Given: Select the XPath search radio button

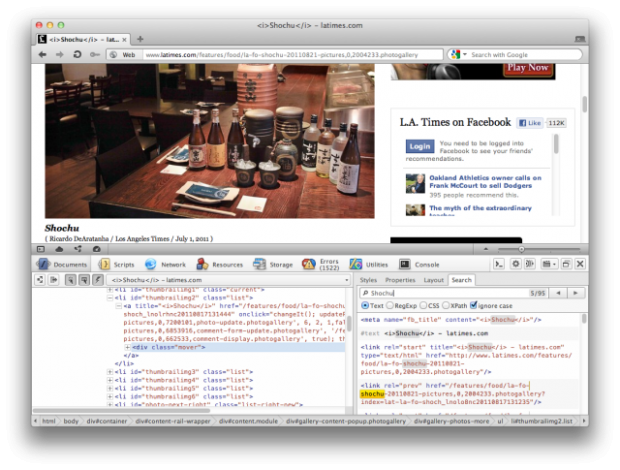Looking at the screenshot, I should coord(446,306).
